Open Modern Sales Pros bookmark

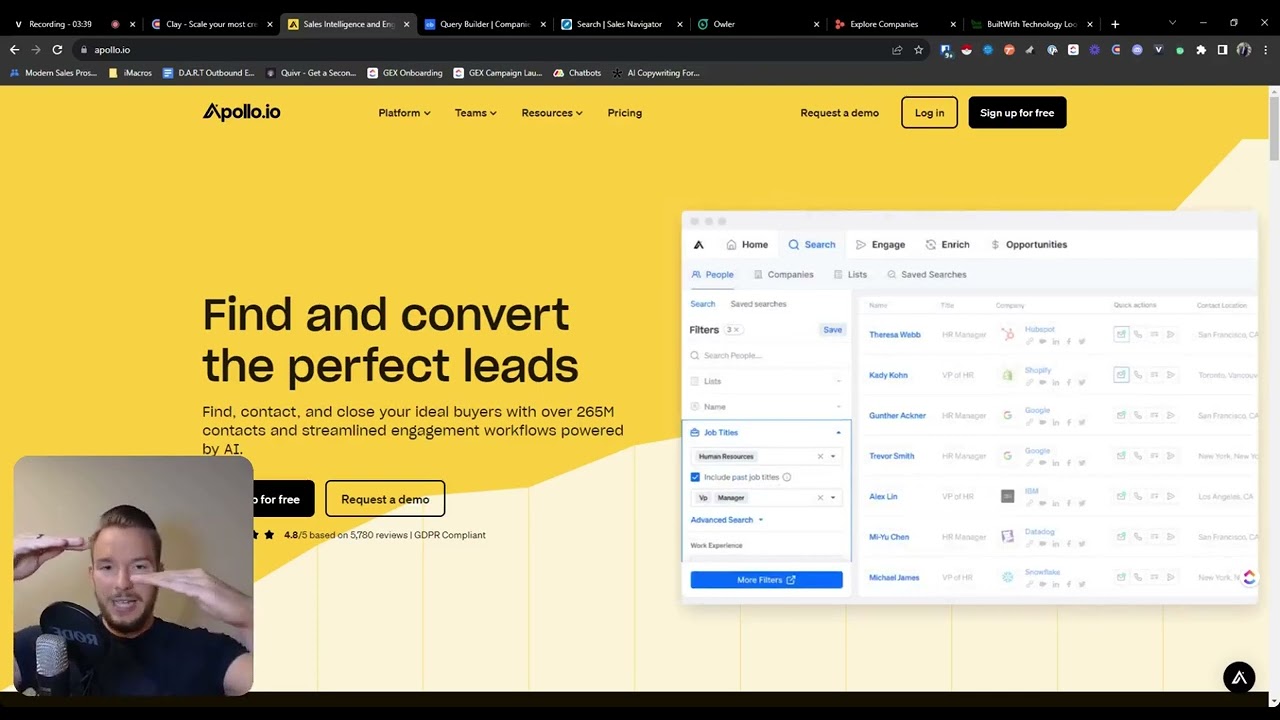click(x=53, y=73)
